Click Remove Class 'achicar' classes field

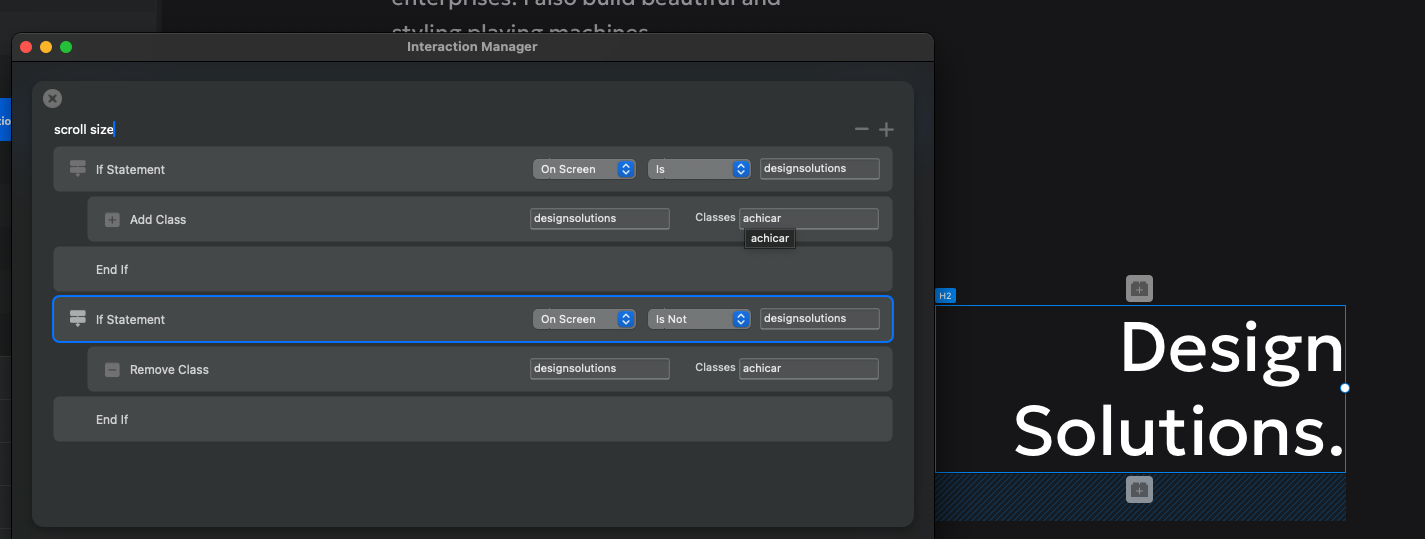808,369
